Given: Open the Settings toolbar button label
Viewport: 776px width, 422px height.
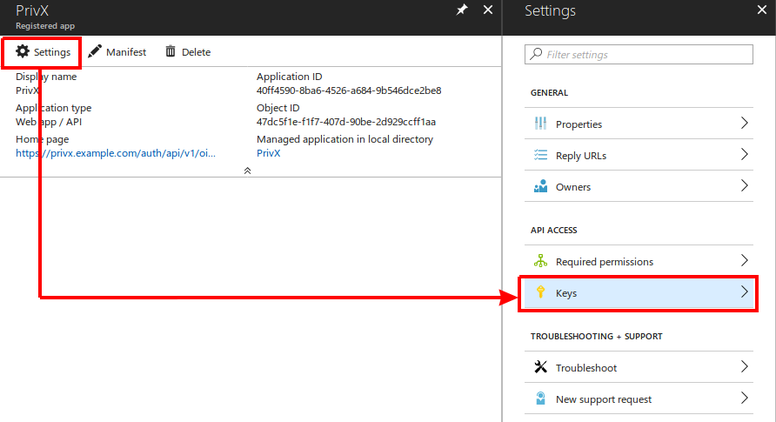Looking at the screenshot, I should click(52, 52).
